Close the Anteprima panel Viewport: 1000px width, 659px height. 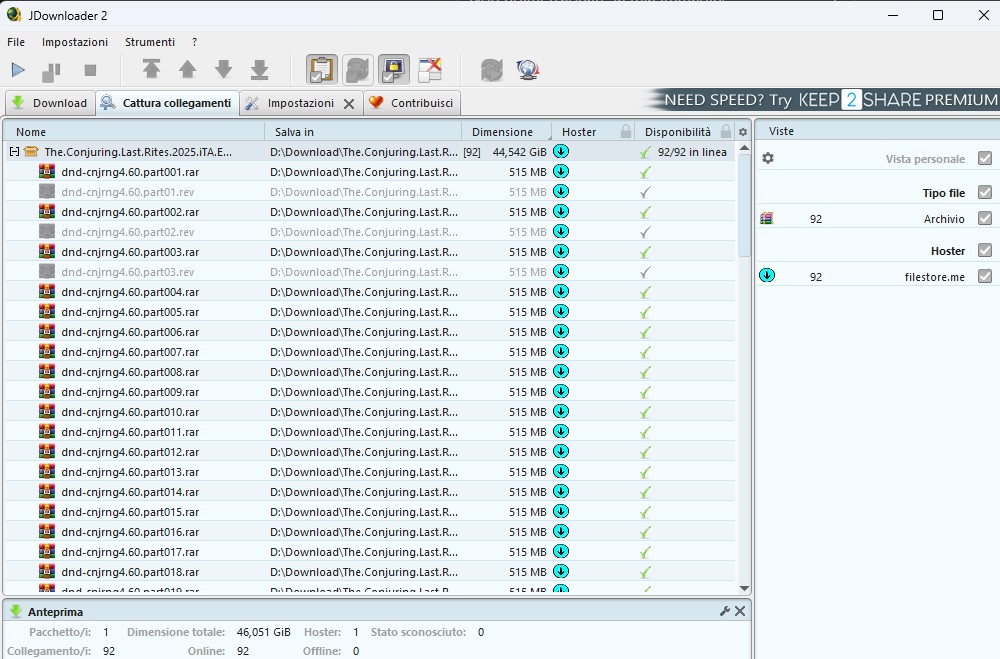coord(740,611)
